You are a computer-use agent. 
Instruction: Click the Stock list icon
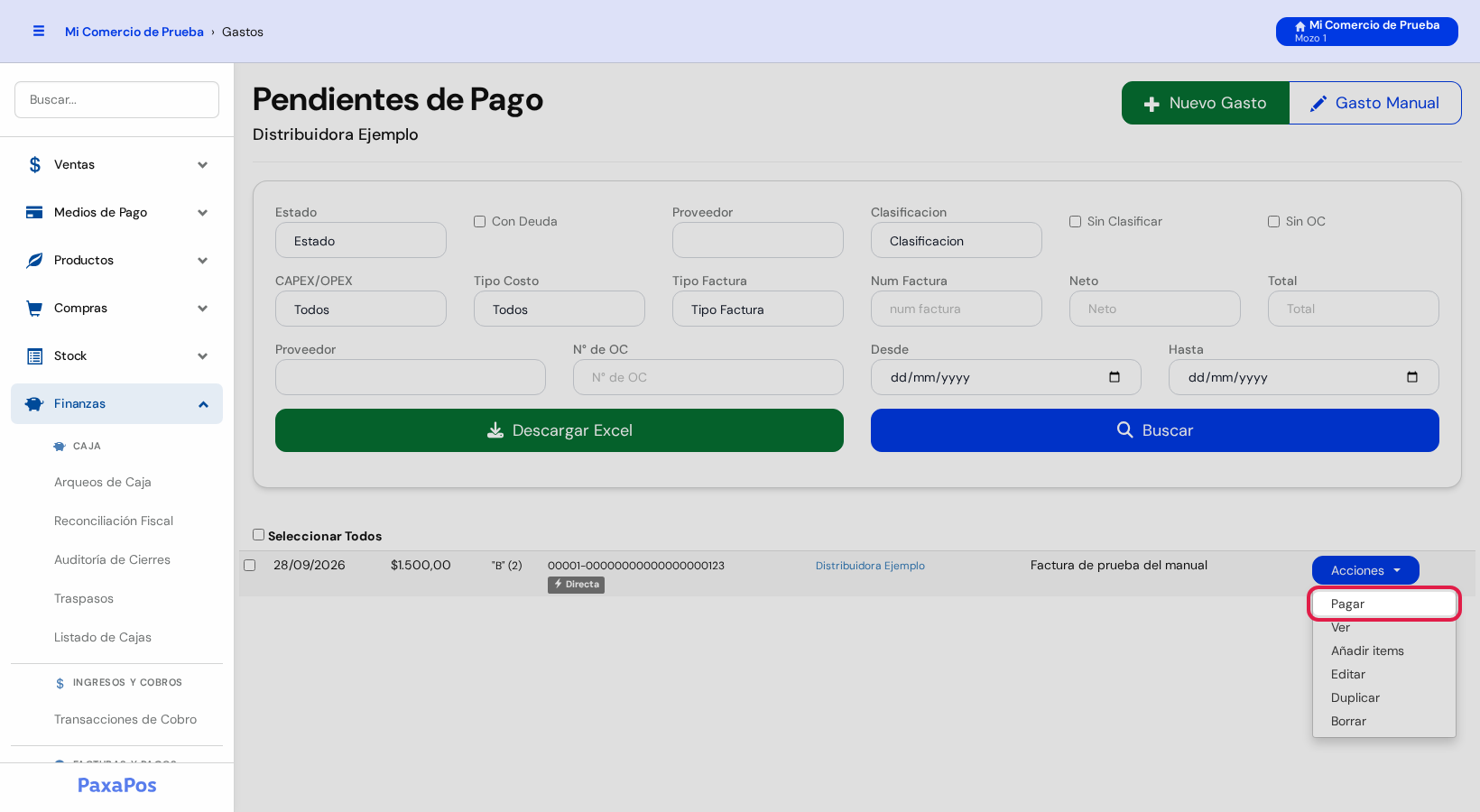pos(34,355)
